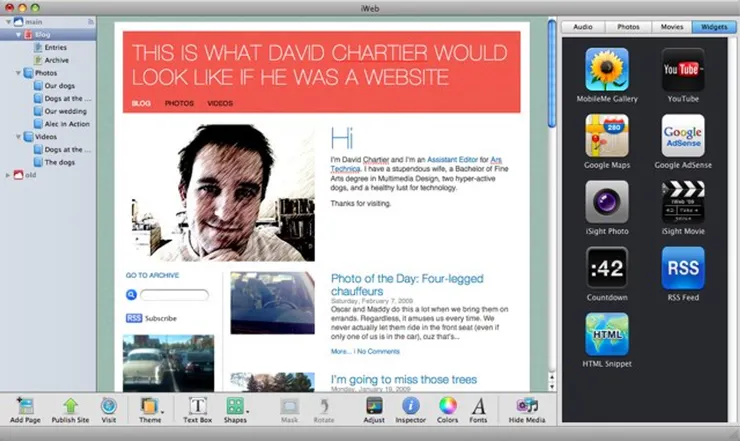The image size is (740, 441).
Task: Select David Chartier portrait photo
Action: click(223, 192)
